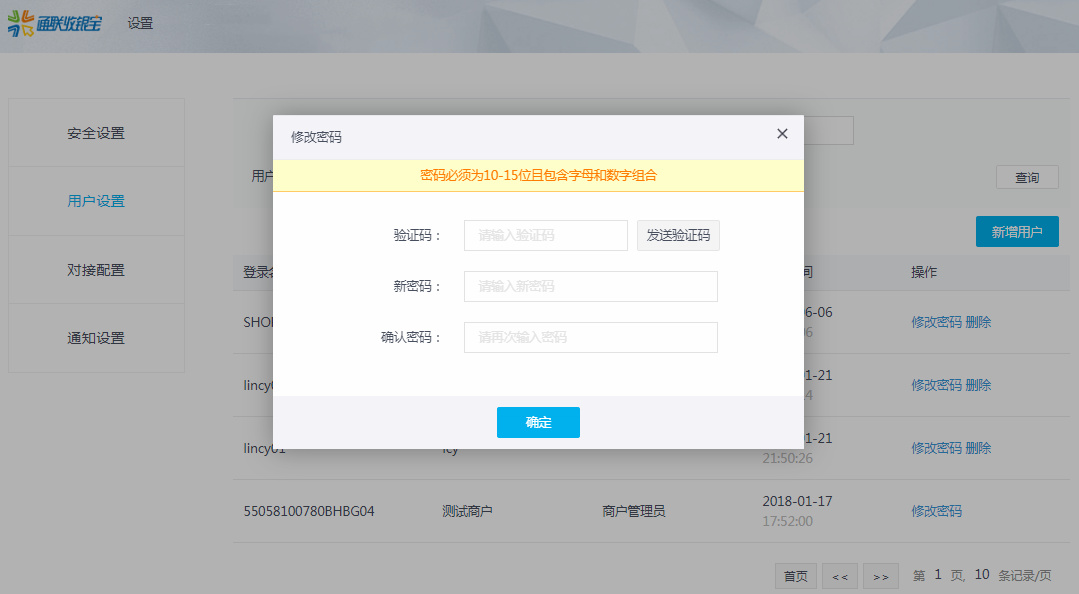
Task: Click 修改密码 in the row timed 21:50:26
Action: 937,448
